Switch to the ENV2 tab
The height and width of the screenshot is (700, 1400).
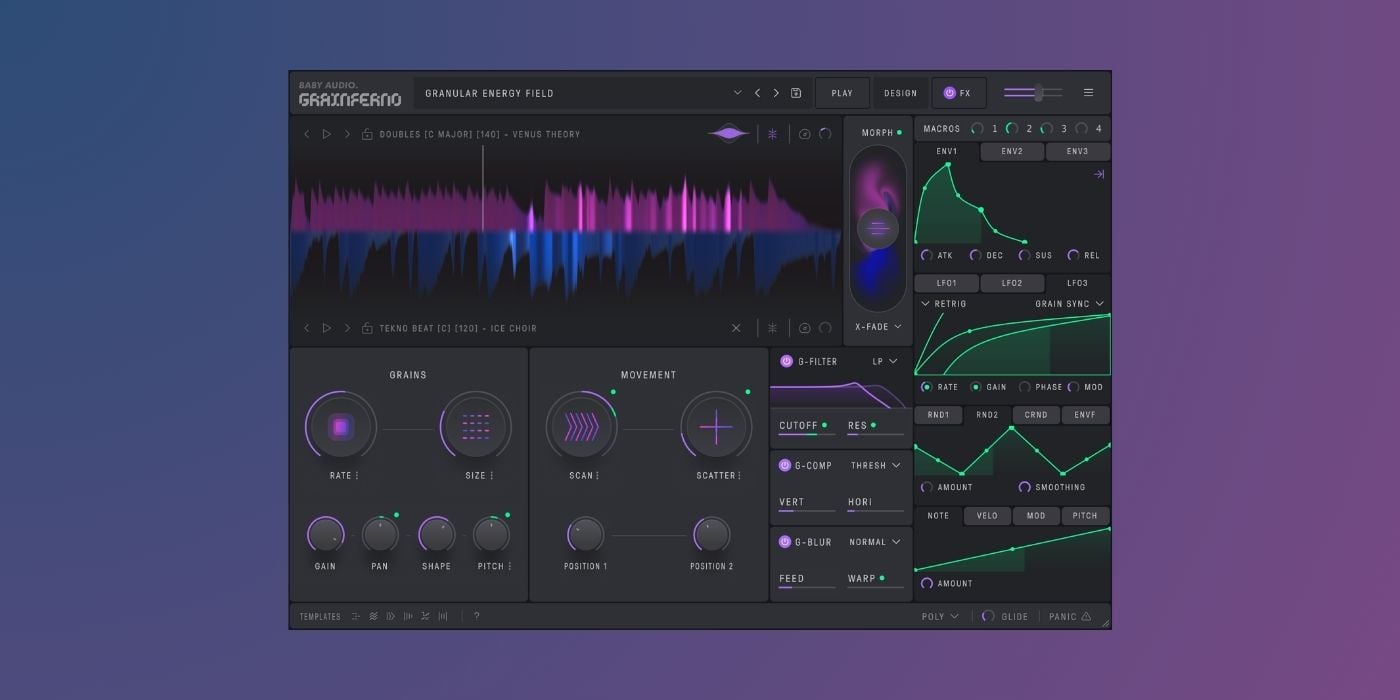(1012, 152)
